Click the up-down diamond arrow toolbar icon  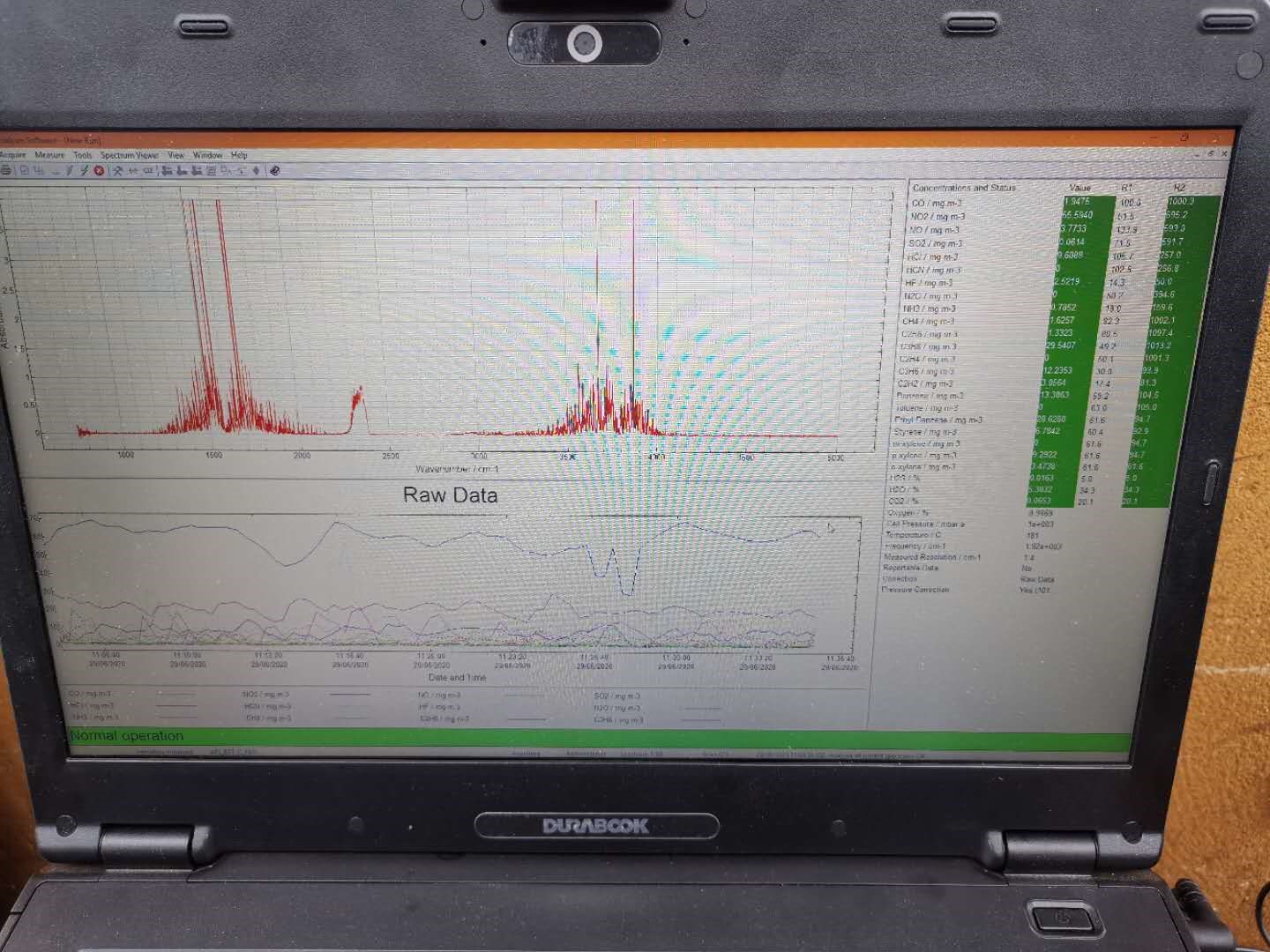click(257, 170)
